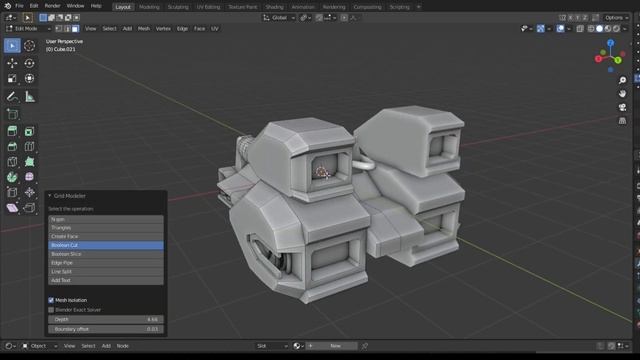Choose N-gon operation

pos(106,219)
